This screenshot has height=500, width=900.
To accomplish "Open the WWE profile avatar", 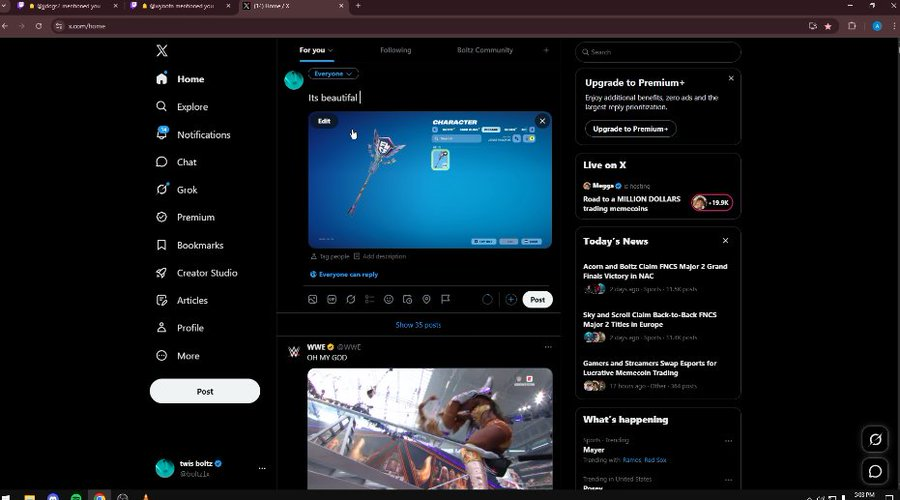I will tap(294, 352).
